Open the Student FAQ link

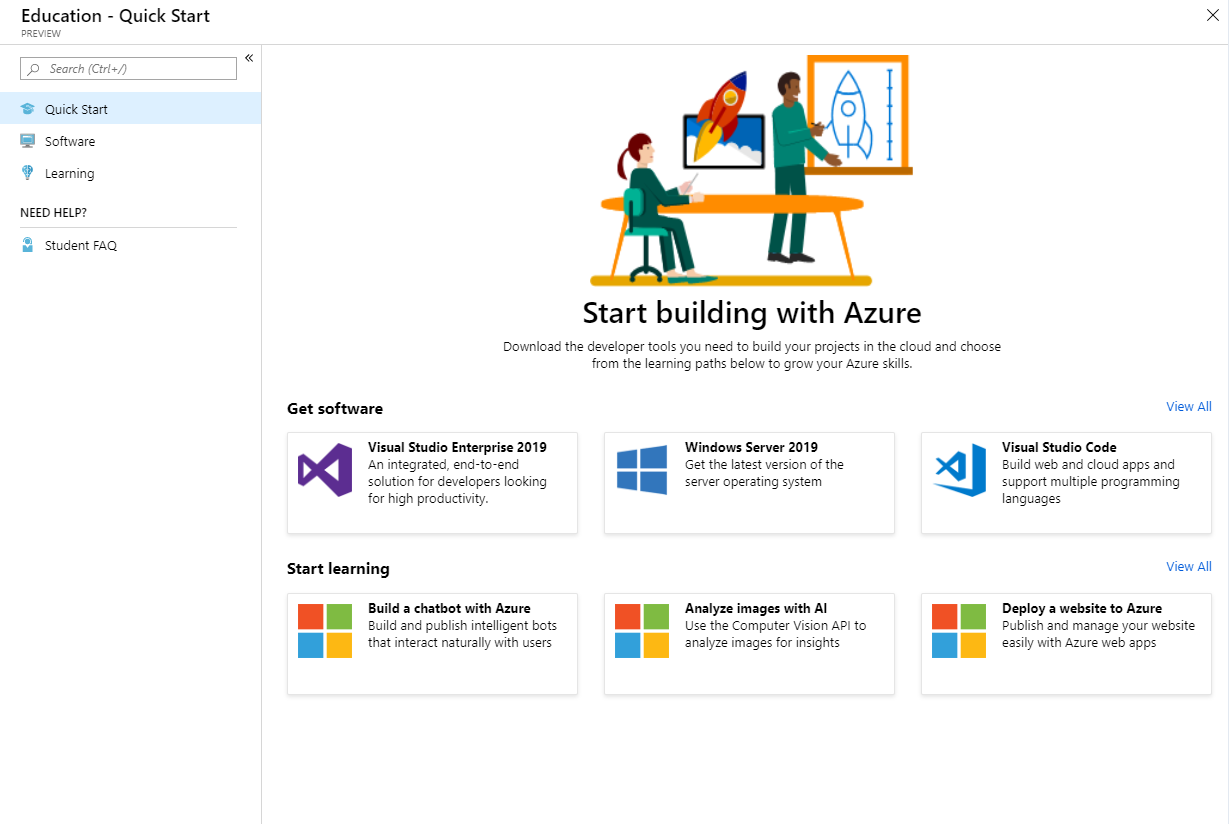pos(81,245)
